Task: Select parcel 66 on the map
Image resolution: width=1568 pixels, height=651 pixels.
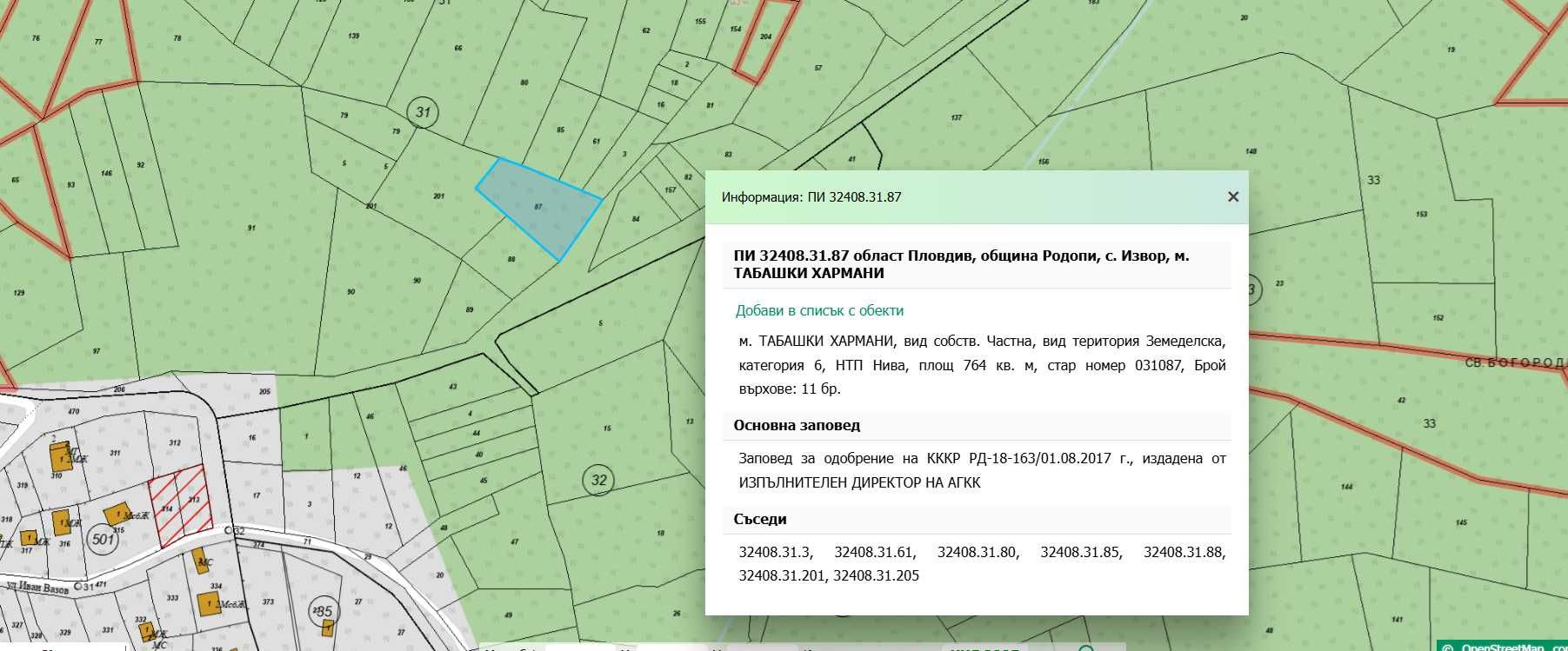Action: 458,48
